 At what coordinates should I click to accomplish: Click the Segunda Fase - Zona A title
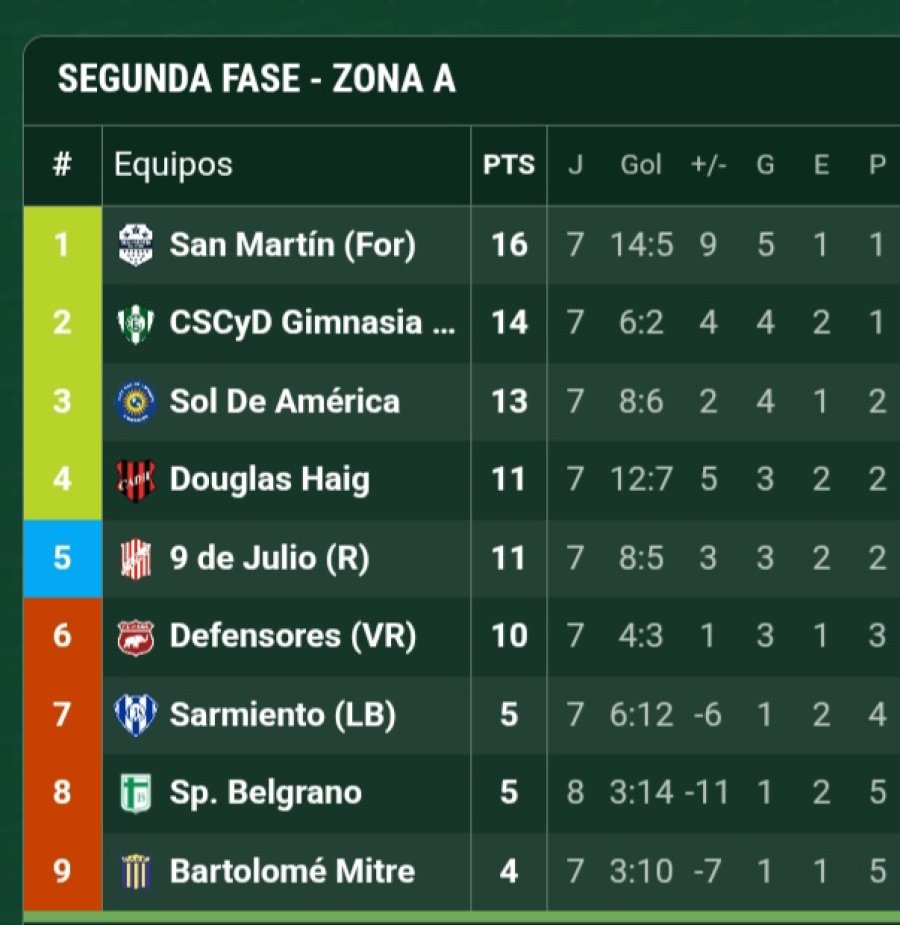point(257,78)
